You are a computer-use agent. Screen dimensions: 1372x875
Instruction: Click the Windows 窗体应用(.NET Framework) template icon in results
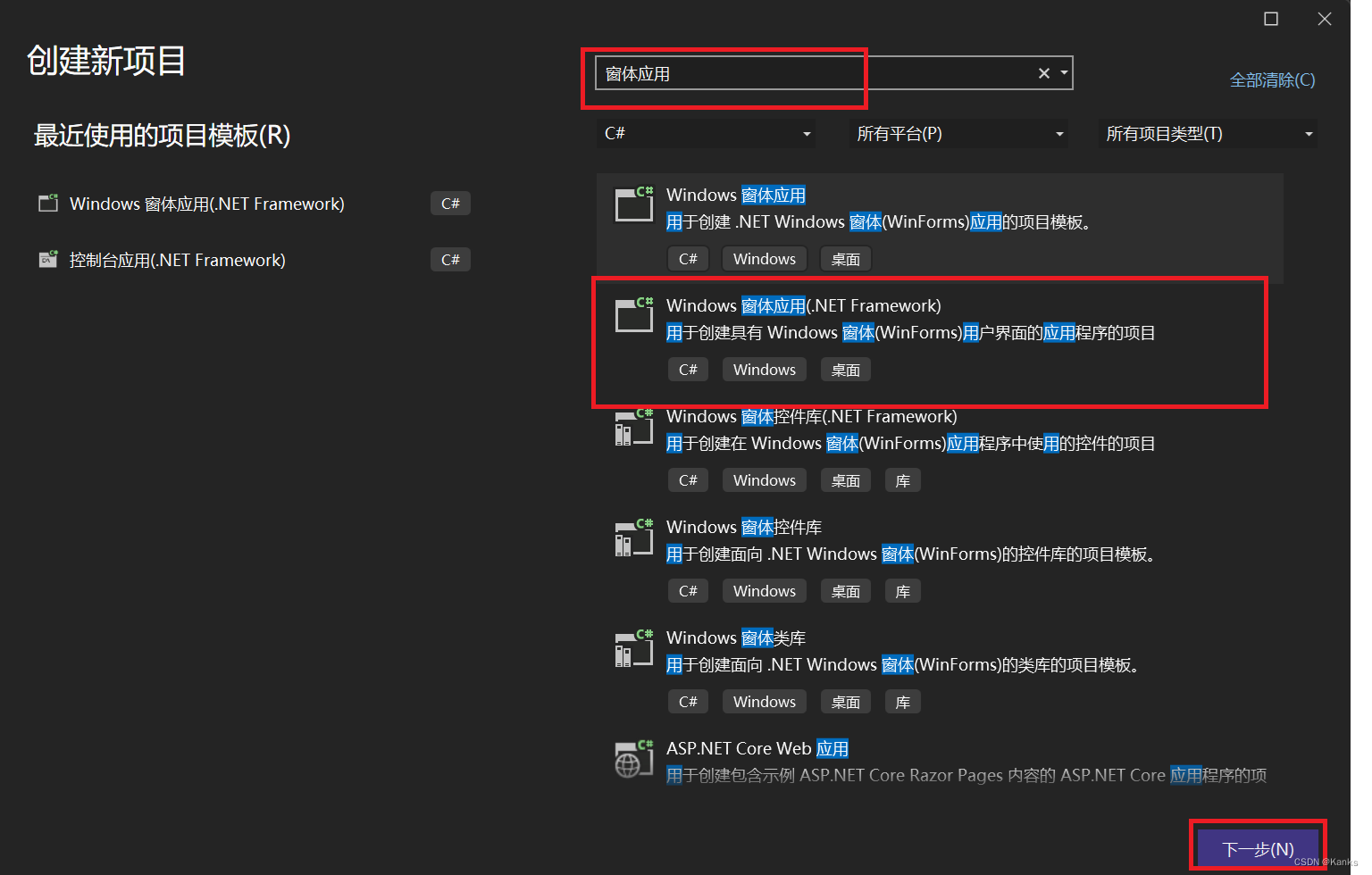[x=634, y=314]
